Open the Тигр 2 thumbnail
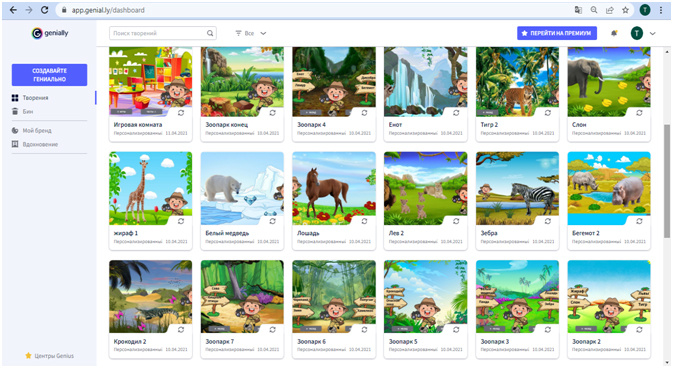 pos(517,82)
